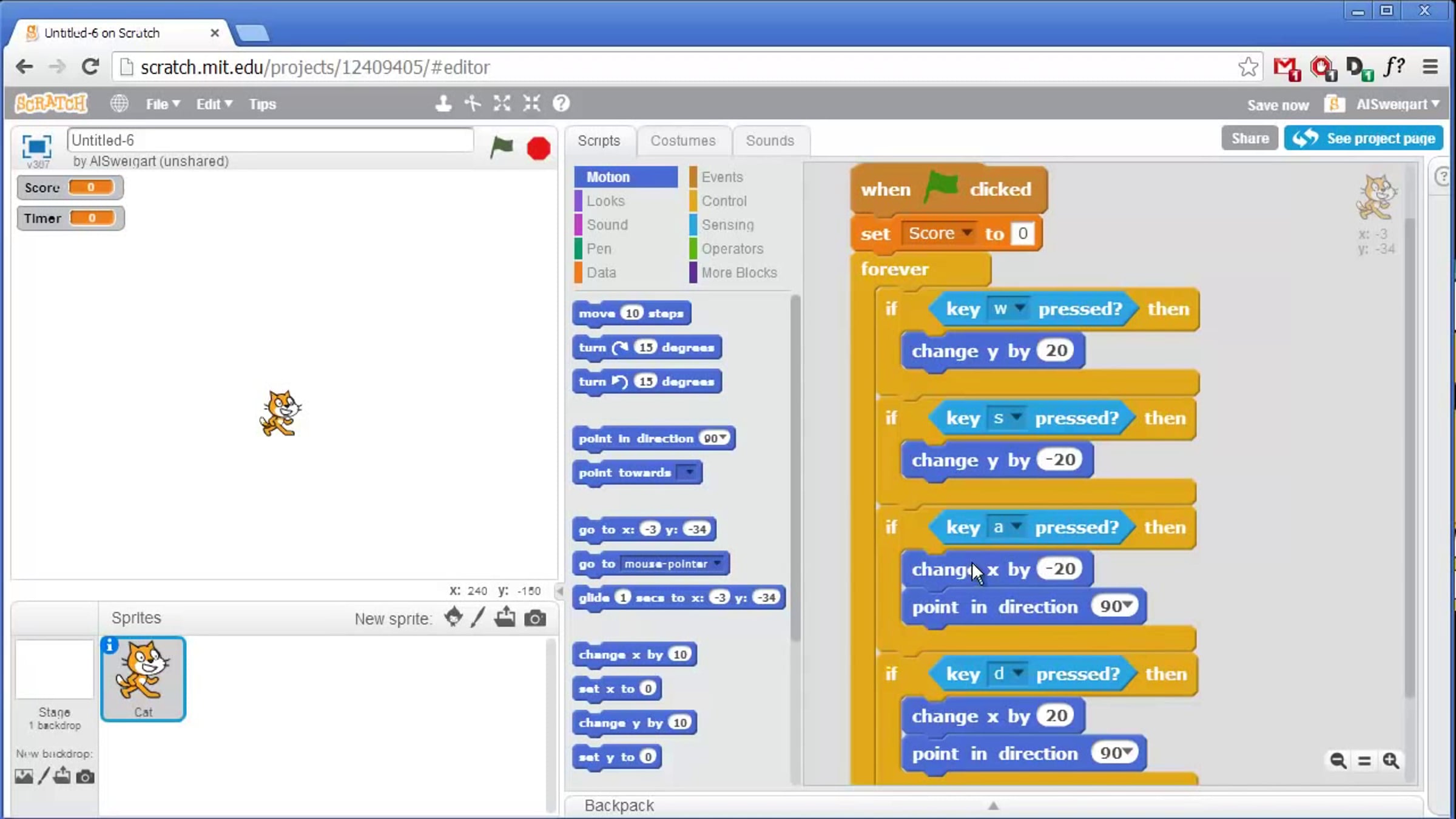Select the Shrink sprite tool
Viewport: 1456px width, 819px height.
531,104
